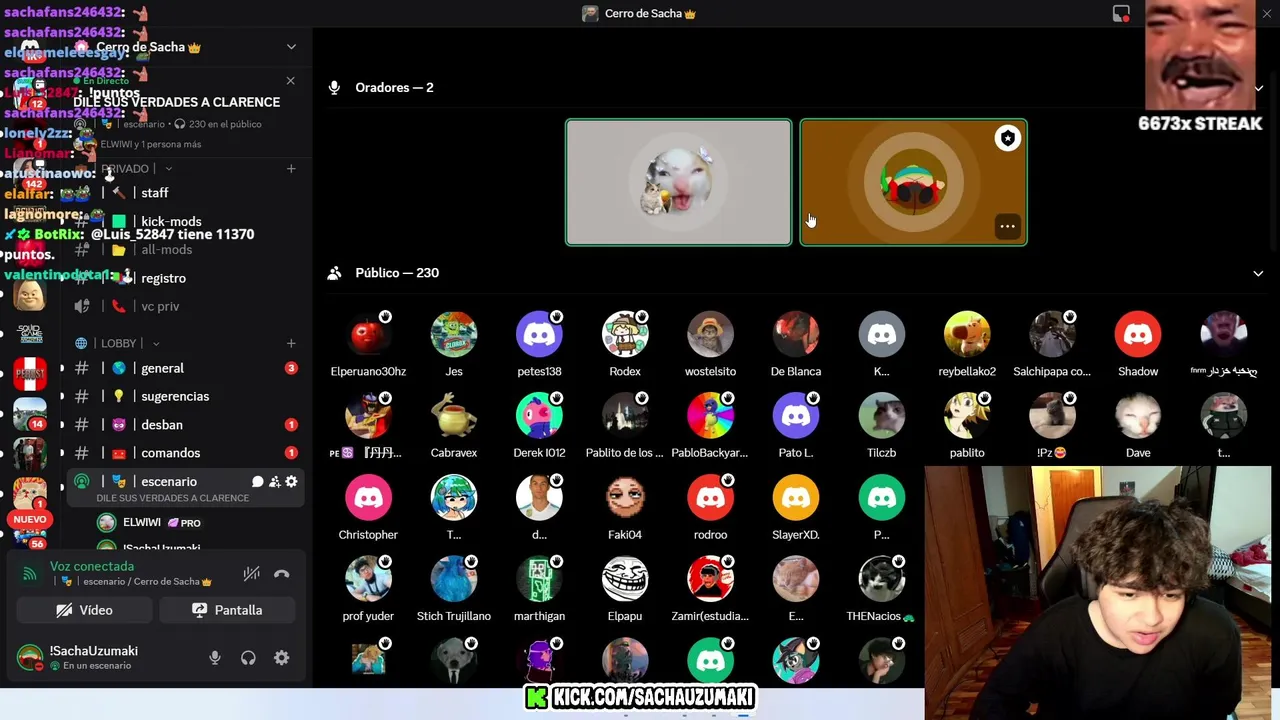Deafen audio using the headphones icon
This screenshot has width=1280, height=720.
(248, 658)
